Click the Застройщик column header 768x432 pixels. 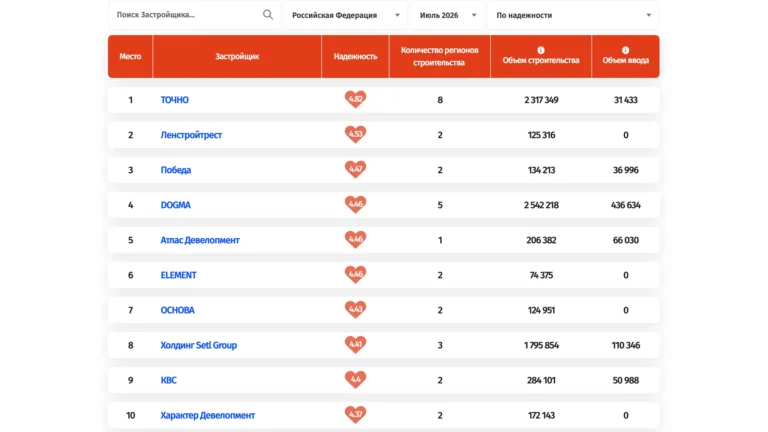237,56
